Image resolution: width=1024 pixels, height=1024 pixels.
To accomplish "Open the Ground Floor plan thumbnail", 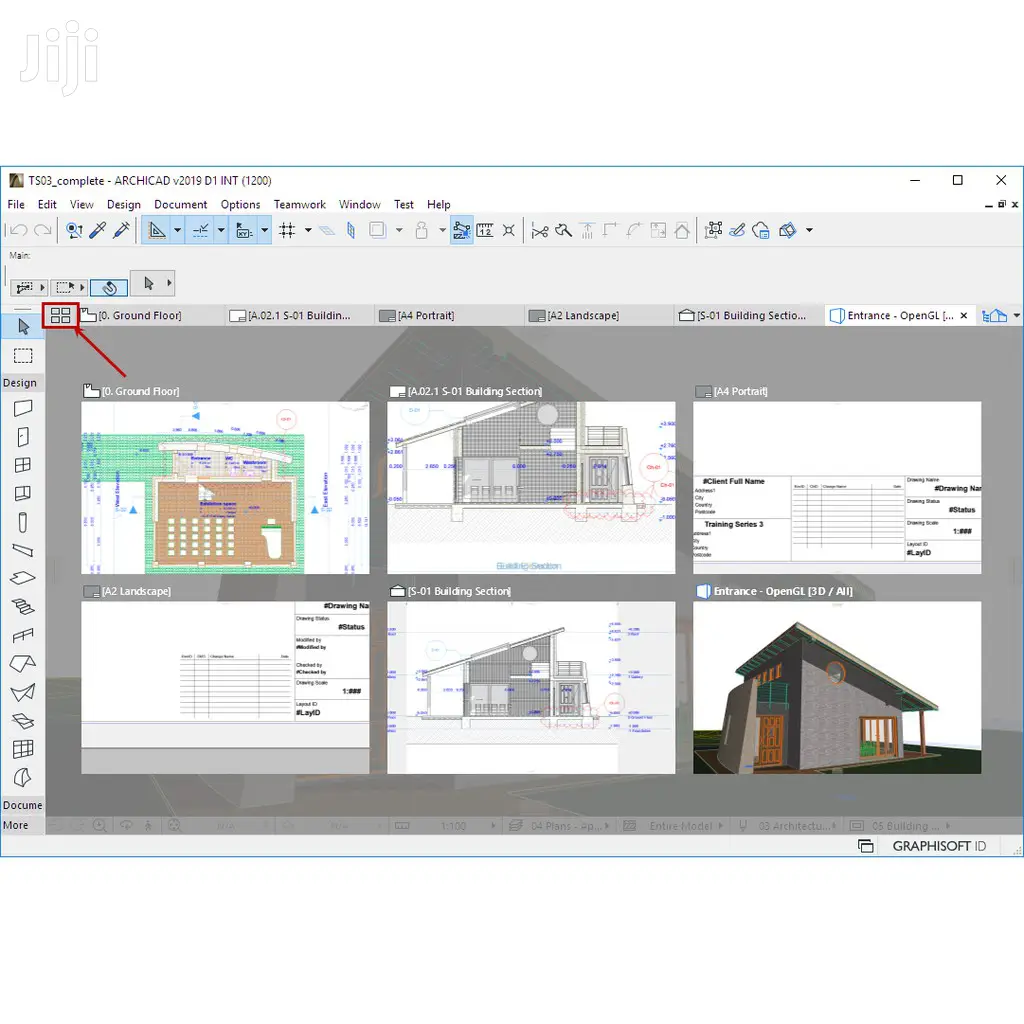I will 225,487.
